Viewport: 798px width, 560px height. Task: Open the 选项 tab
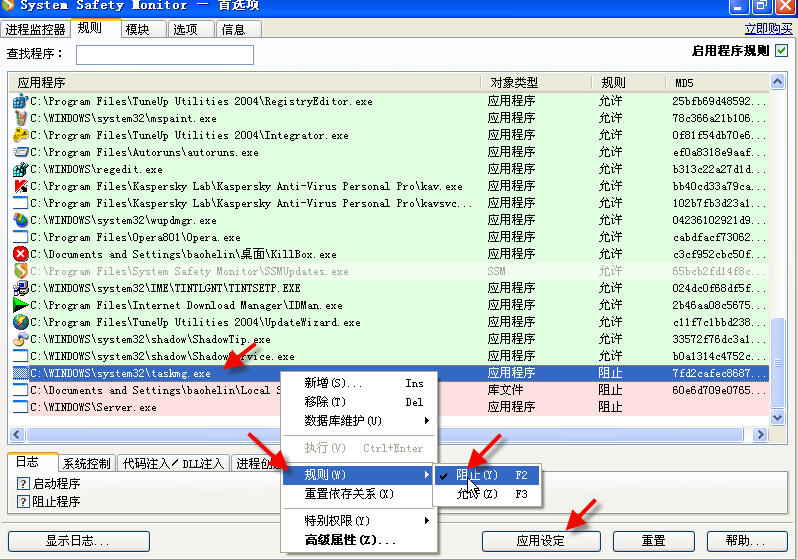[191, 29]
